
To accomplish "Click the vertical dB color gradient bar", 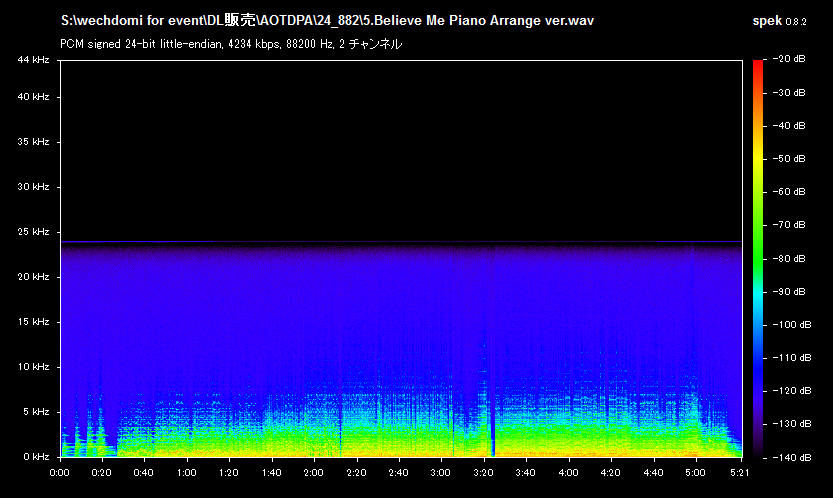I will (x=758, y=258).
